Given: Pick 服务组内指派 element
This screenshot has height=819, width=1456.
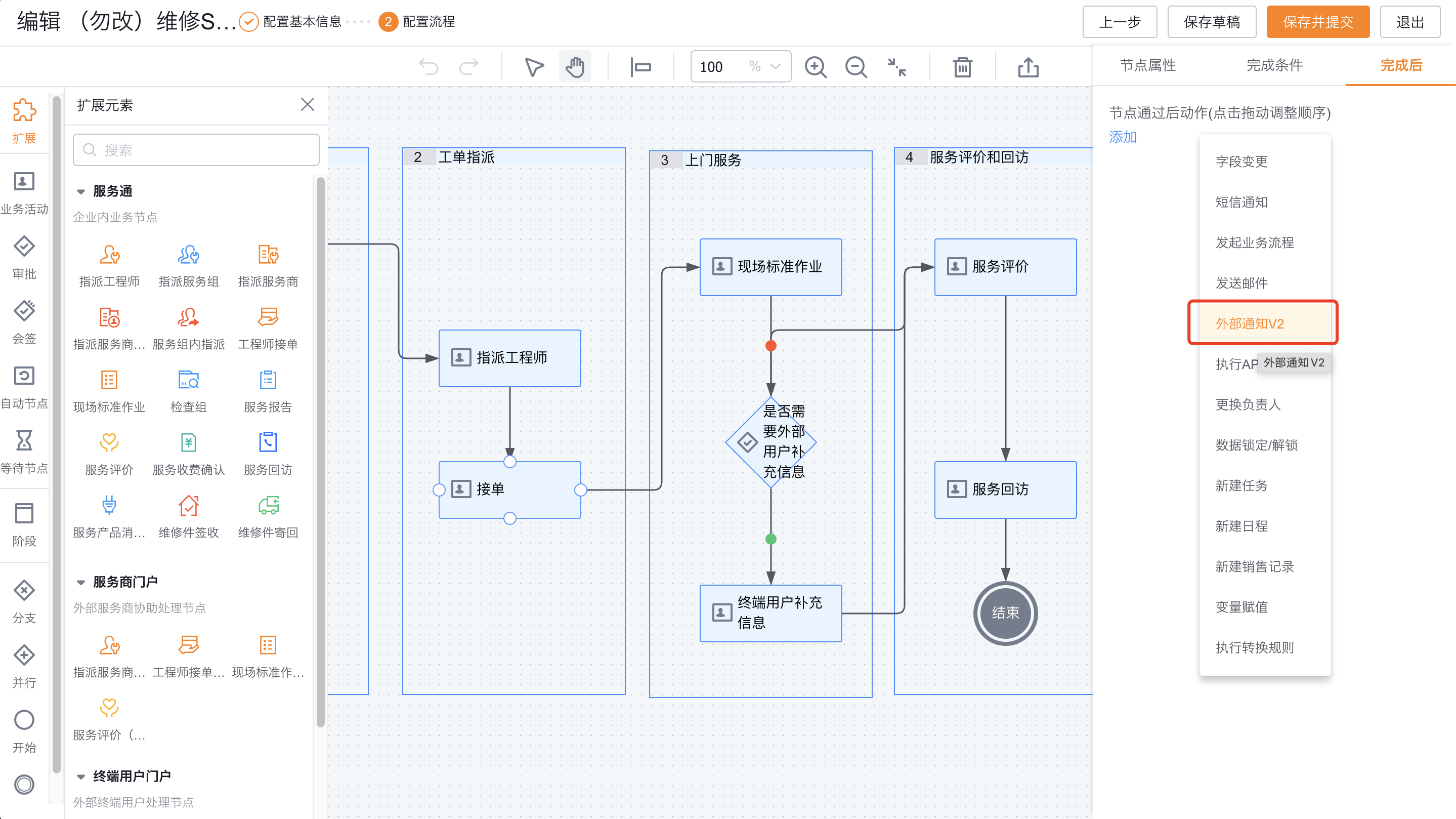Looking at the screenshot, I should 188,328.
